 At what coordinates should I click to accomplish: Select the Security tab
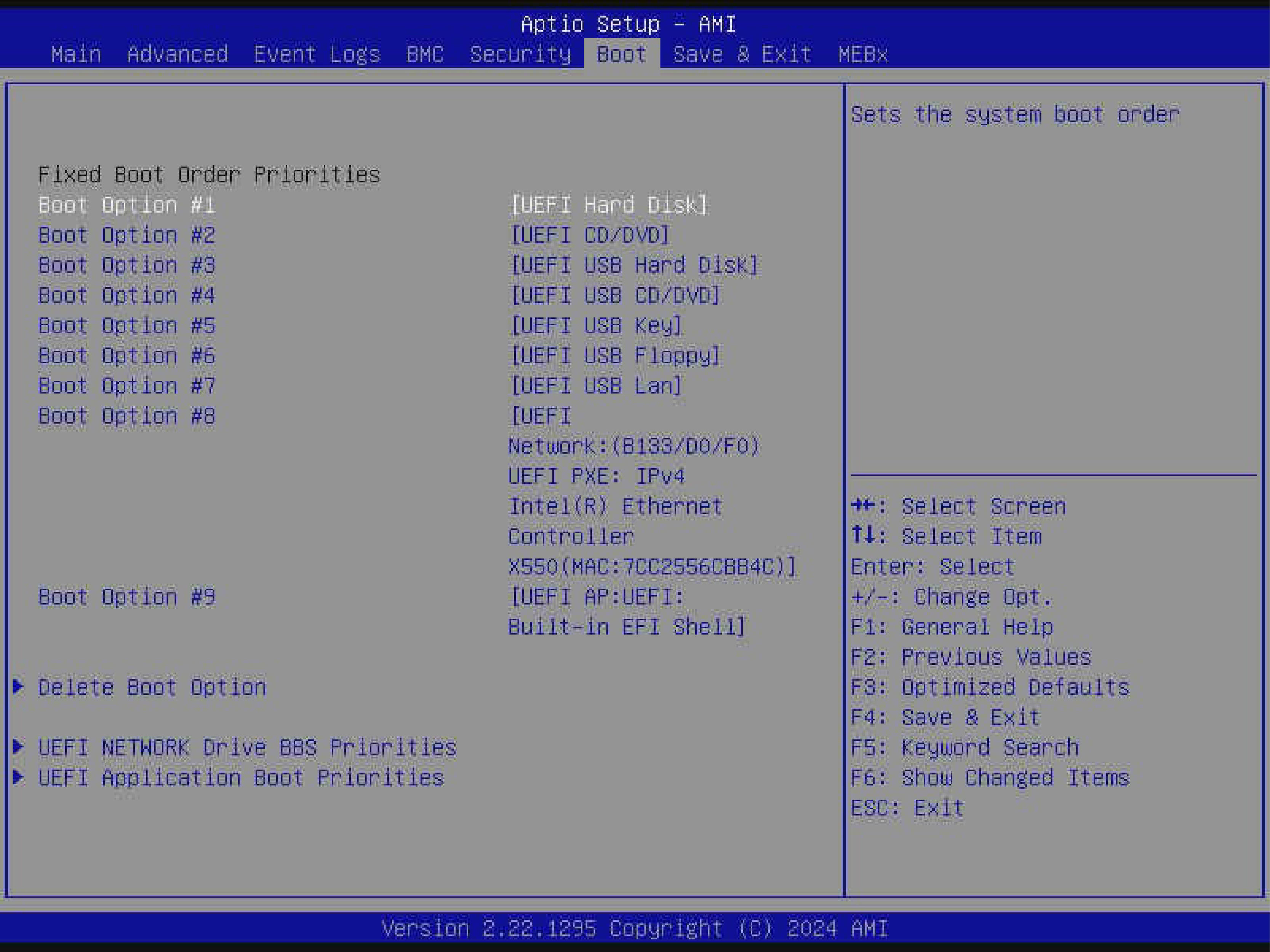tap(520, 54)
